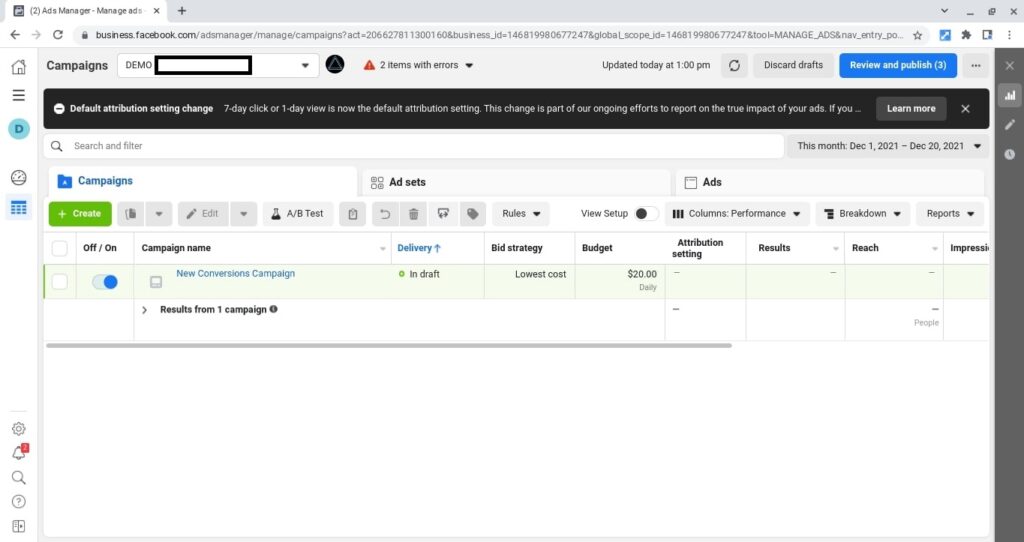1024x542 pixels.
Task: Click the duplicate campaign icon button
Action: coord(131,214)
